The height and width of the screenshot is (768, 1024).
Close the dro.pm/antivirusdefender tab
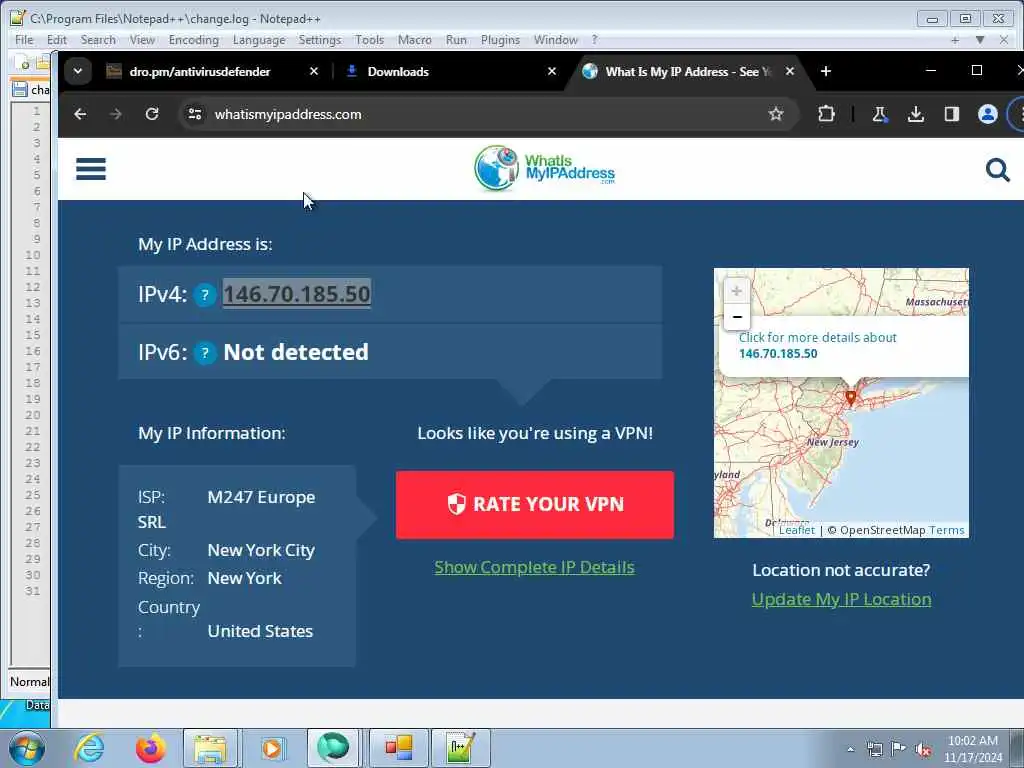tap(313, 71)
